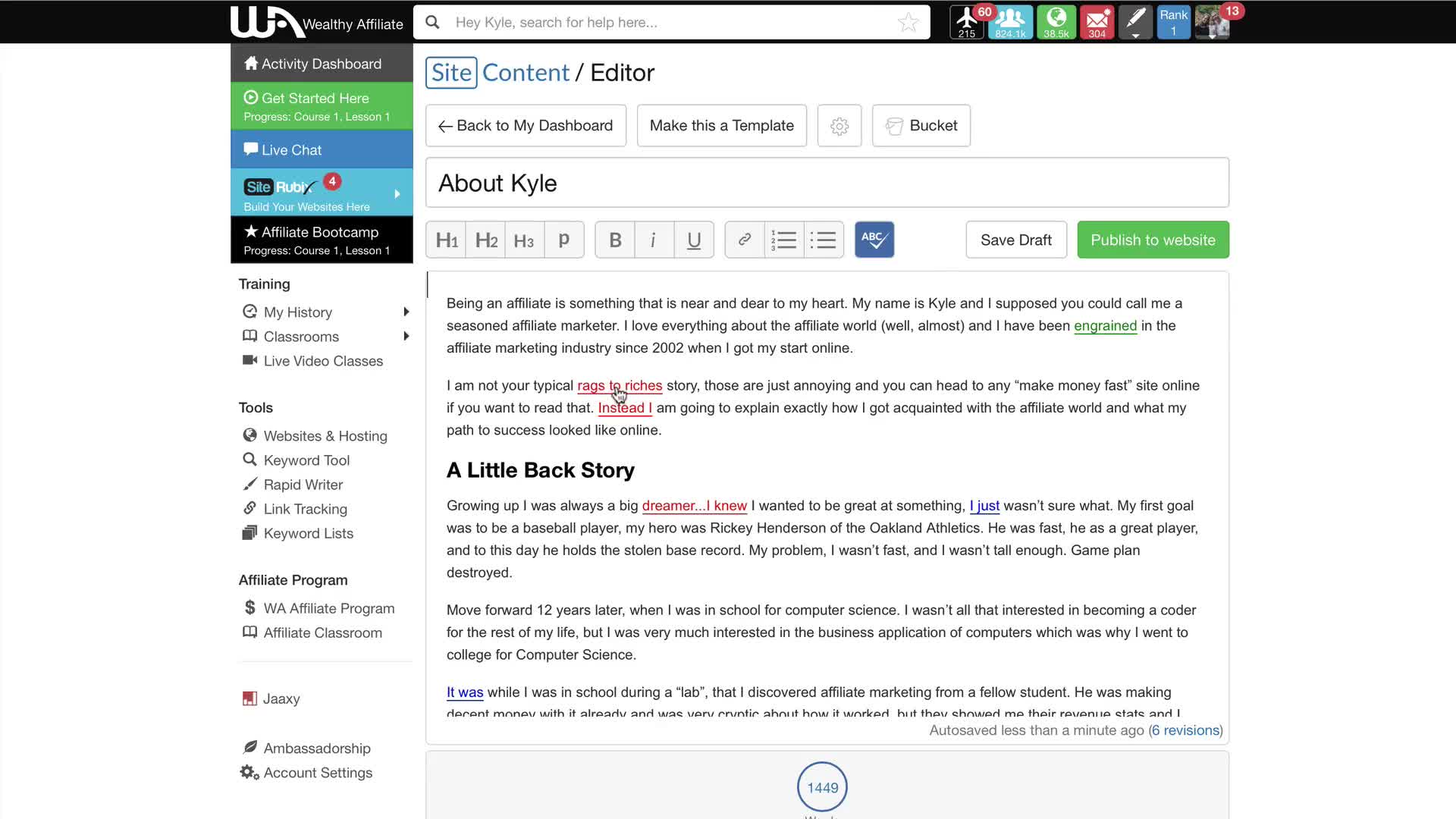The image size is (1456, 819).
Task: Open Live Chat
Action: click(x=322, y=149)
